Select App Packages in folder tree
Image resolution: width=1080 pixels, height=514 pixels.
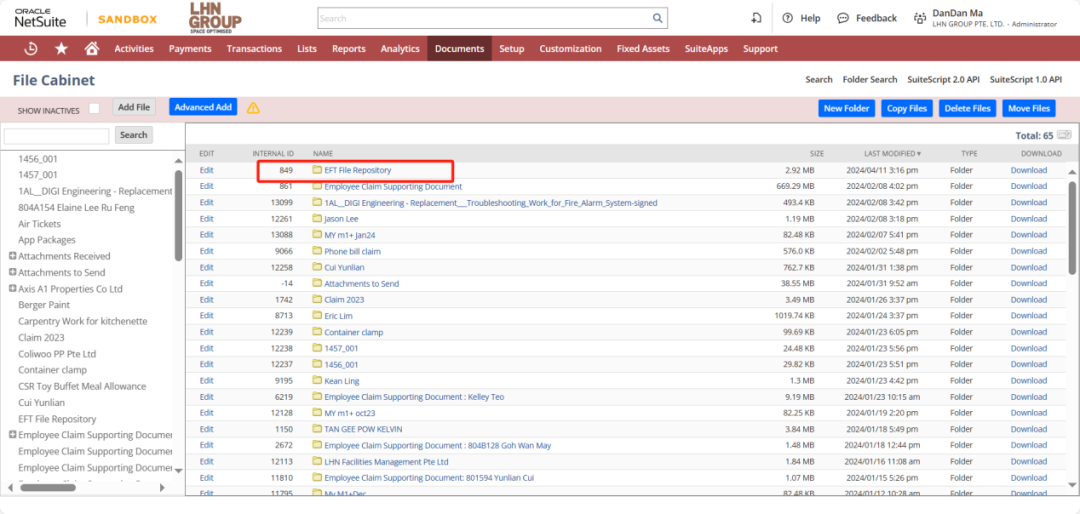pyautogui.click(x=47, y=240)
